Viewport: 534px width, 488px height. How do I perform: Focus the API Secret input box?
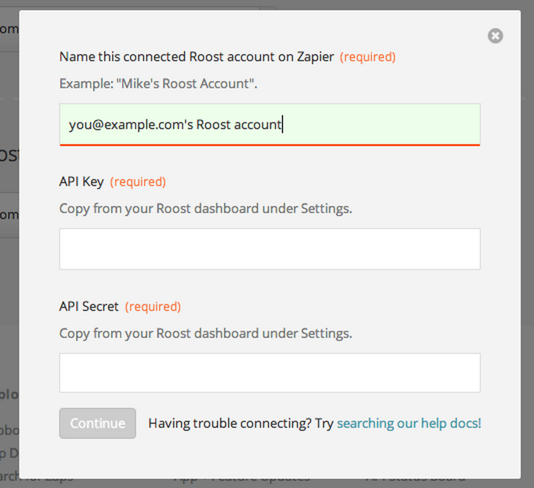(270, 373)
